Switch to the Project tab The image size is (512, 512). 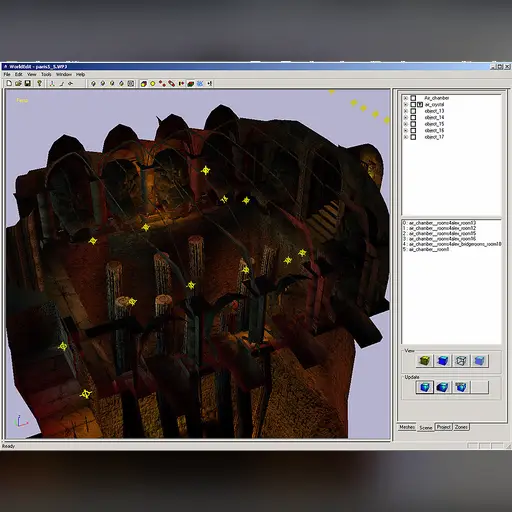tap(444, 427)
